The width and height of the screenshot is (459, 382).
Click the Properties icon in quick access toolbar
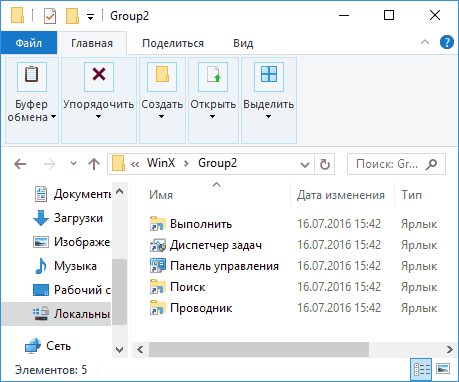coord(50,16)
